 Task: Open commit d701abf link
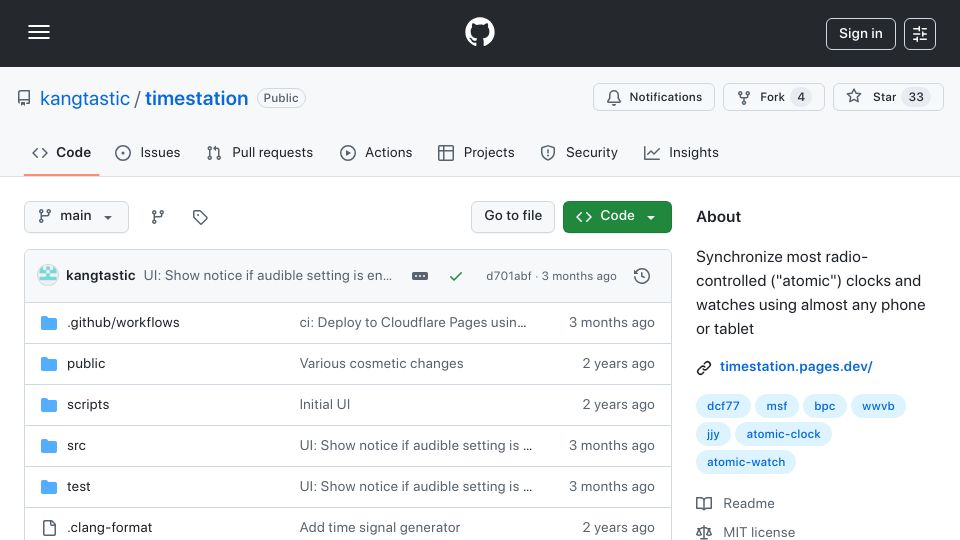pos(509,276)
